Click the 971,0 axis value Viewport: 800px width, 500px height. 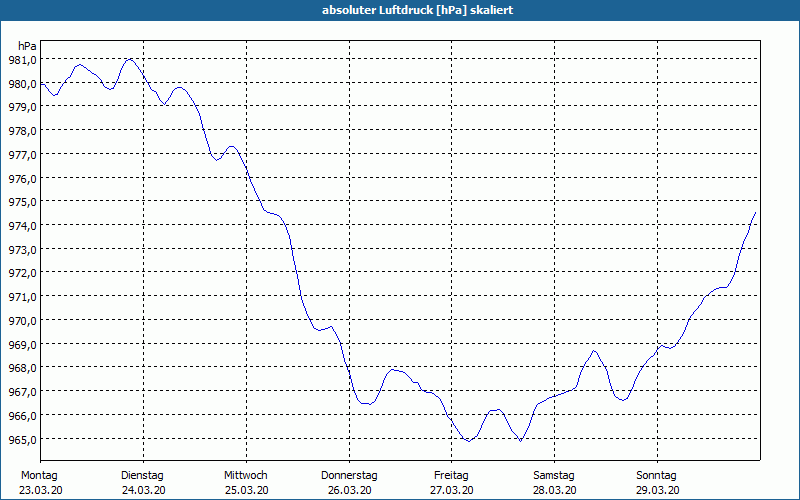(22, 297)
